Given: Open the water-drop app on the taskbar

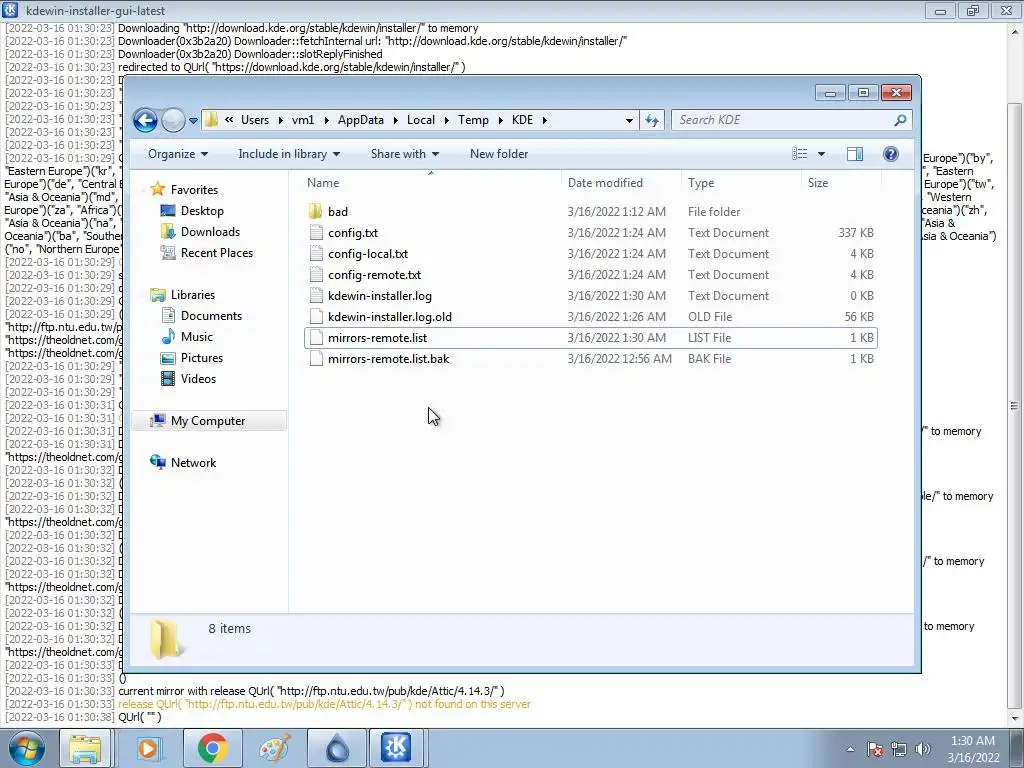Looking at the screenshot, I should (x=337, y=748).
